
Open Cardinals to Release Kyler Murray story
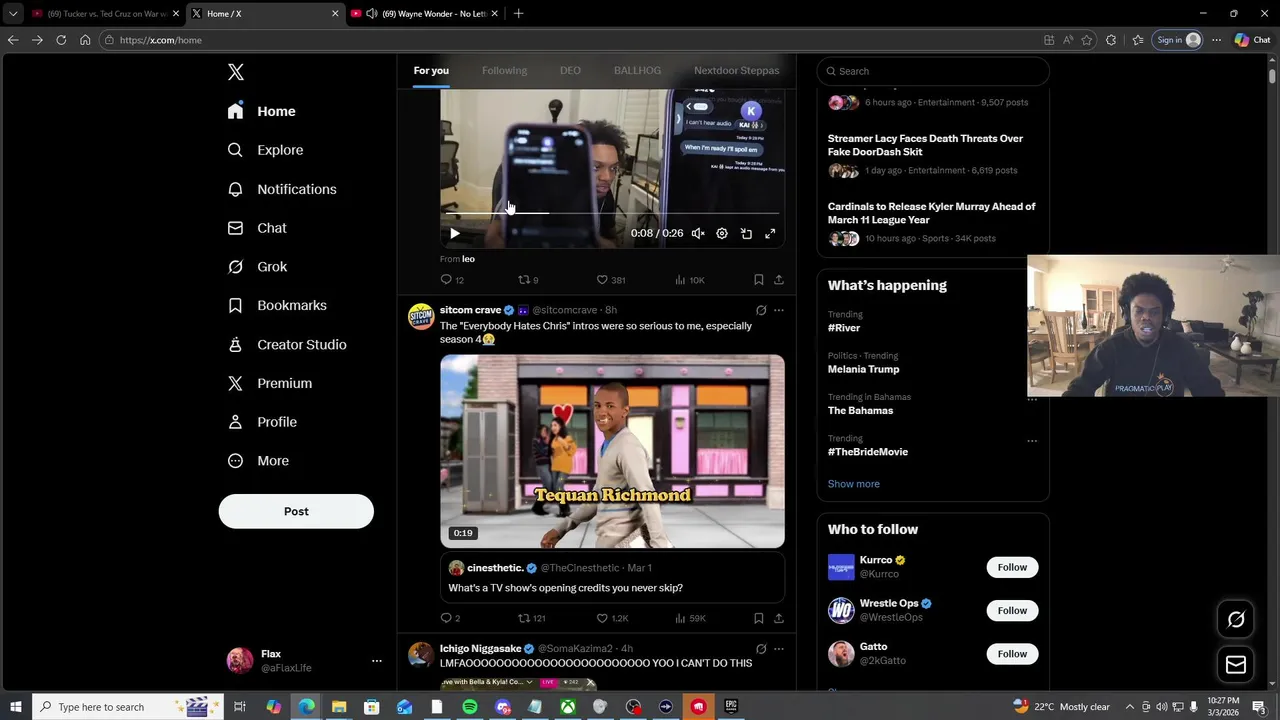pyautogui.click(x=933, y=222)
